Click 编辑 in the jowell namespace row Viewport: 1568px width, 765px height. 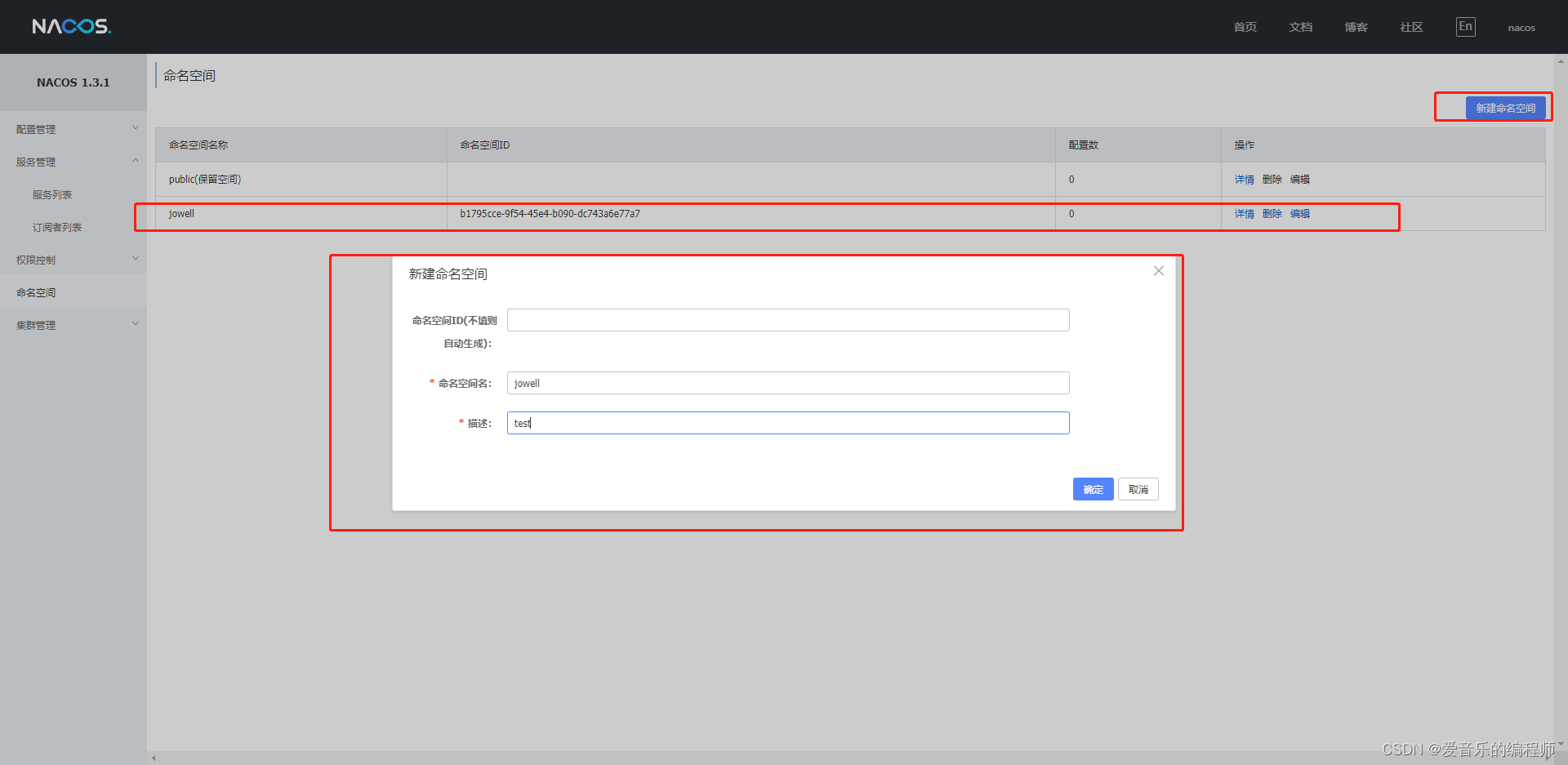click(x=1299, y=214)
